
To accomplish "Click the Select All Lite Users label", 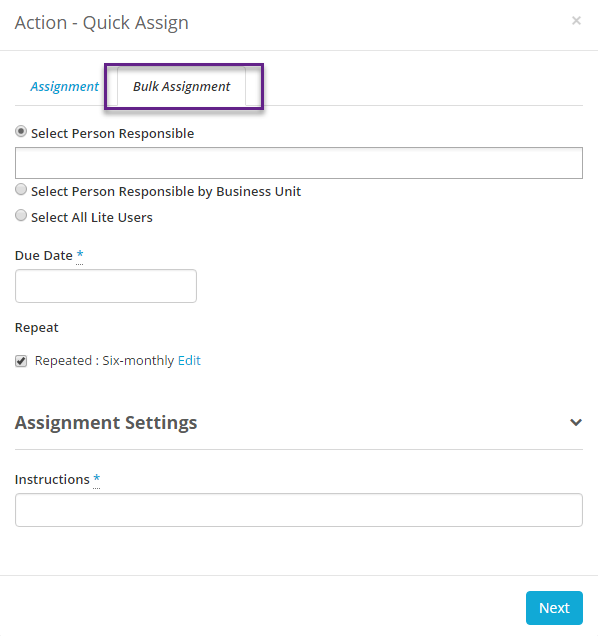I will (92, 217).
